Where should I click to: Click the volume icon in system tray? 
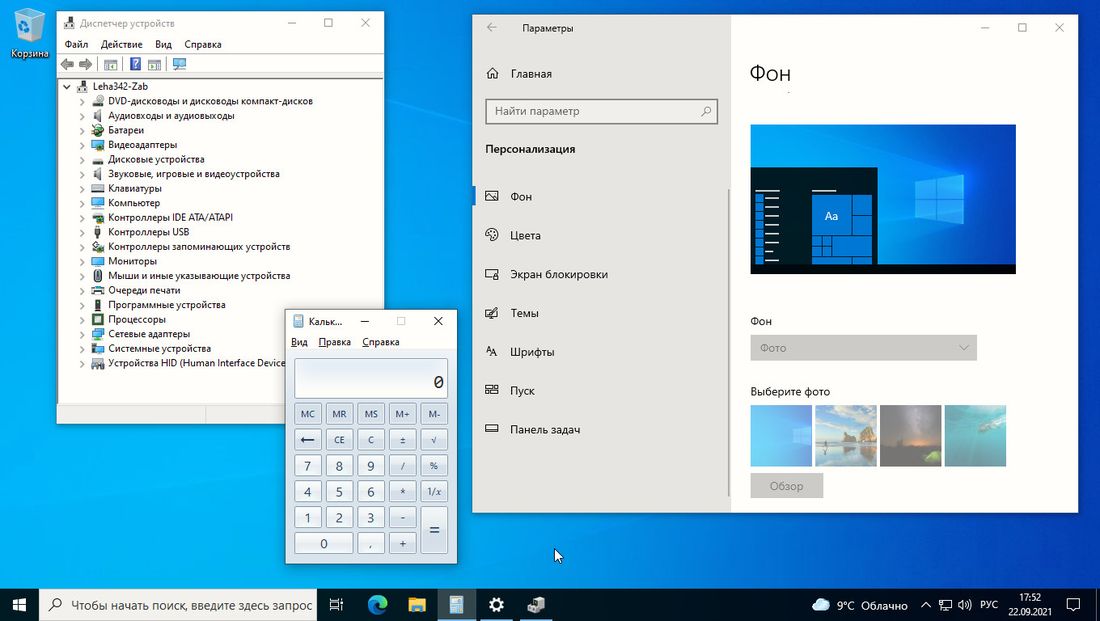[x=965, y=605]
